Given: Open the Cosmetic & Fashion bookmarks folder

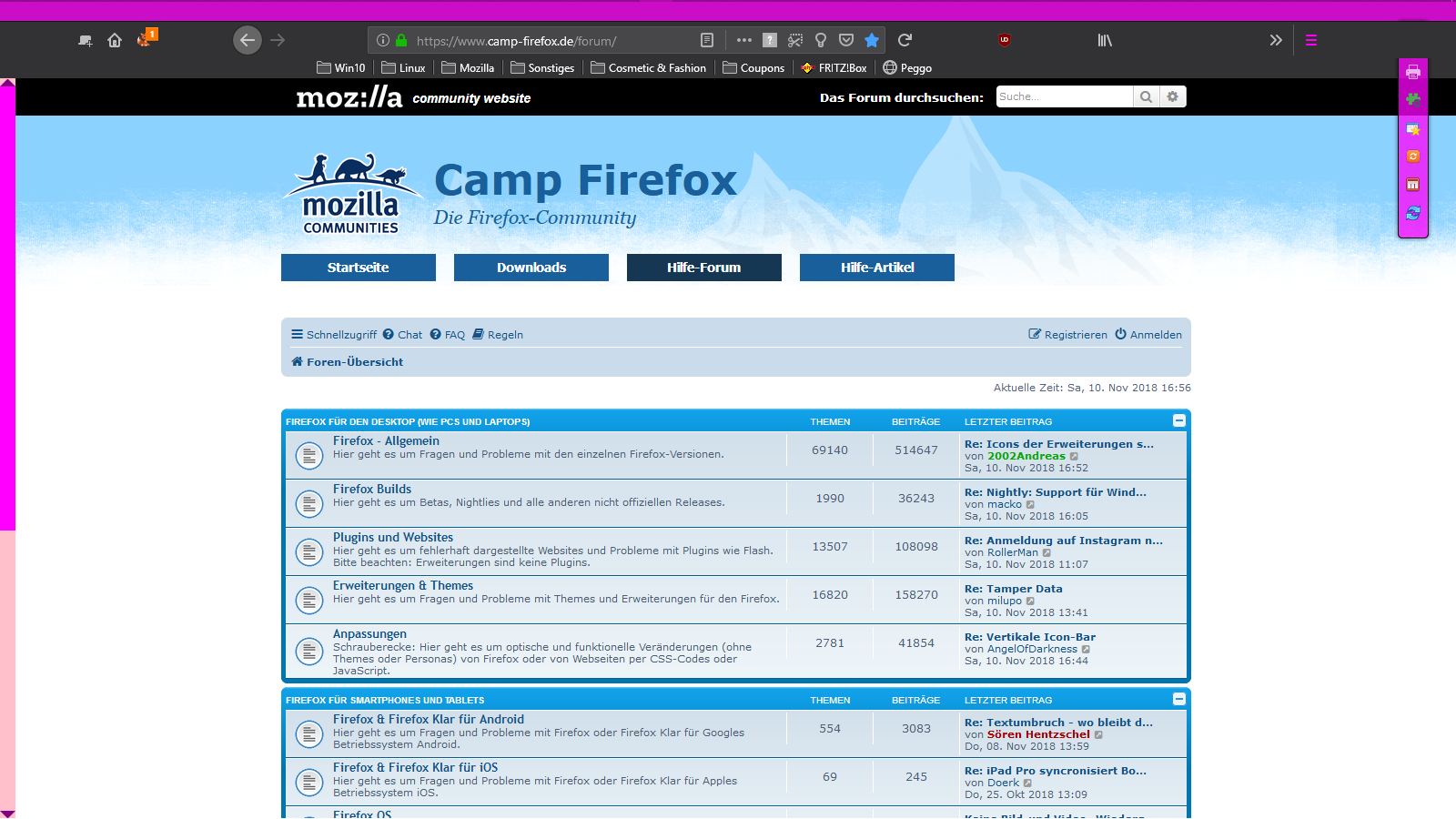Looking at the screenshot, I should click(x=649, y=68).
